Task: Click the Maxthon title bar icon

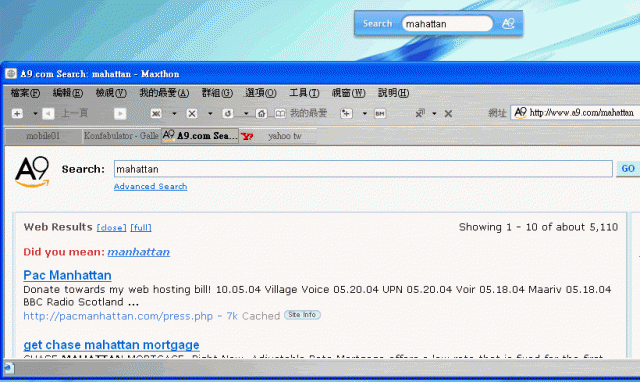Action: click(11, 73)
